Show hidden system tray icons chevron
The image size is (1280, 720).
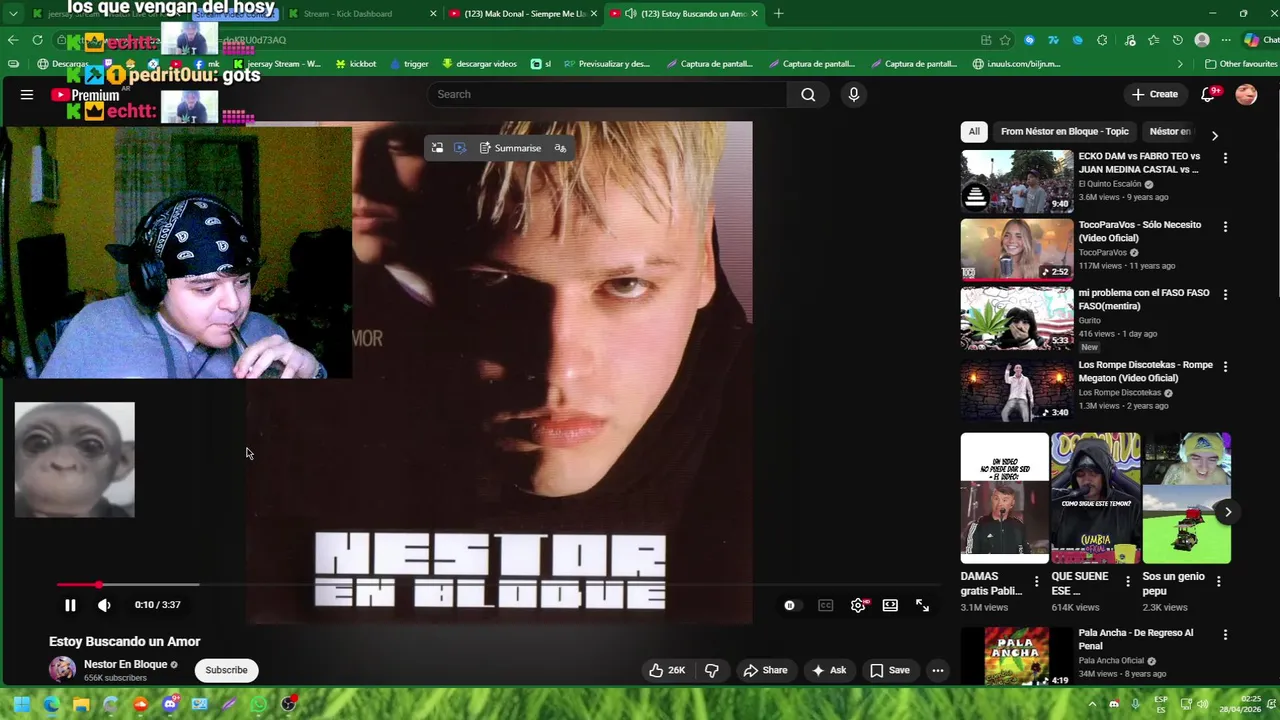[1092, 704]
